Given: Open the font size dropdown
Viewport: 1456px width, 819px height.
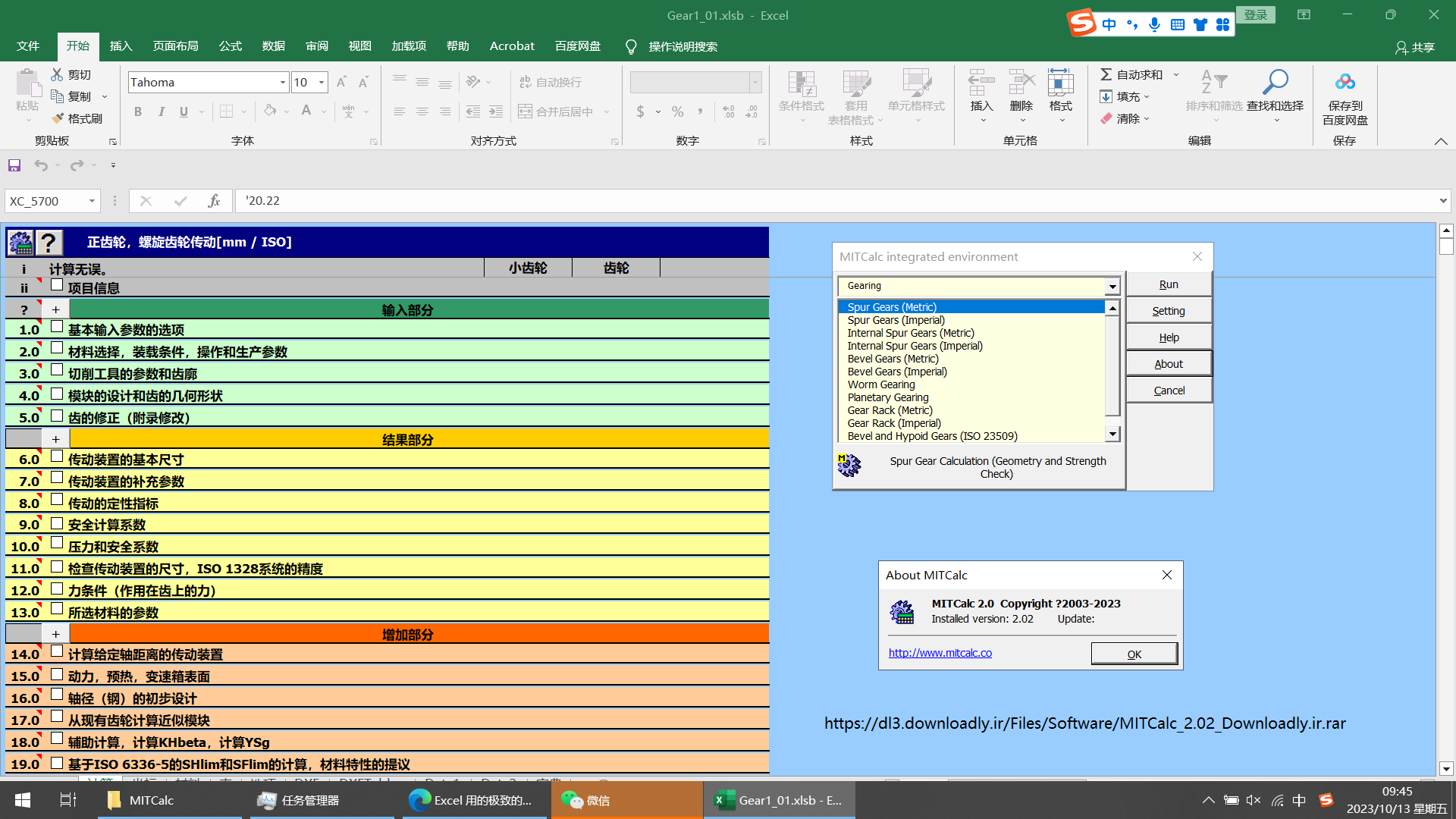Looking at the screenshot, I should (x=322, y=83).
